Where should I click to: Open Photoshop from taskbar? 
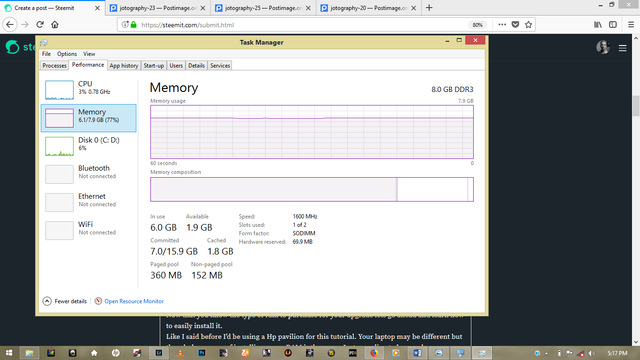(202, 353)
